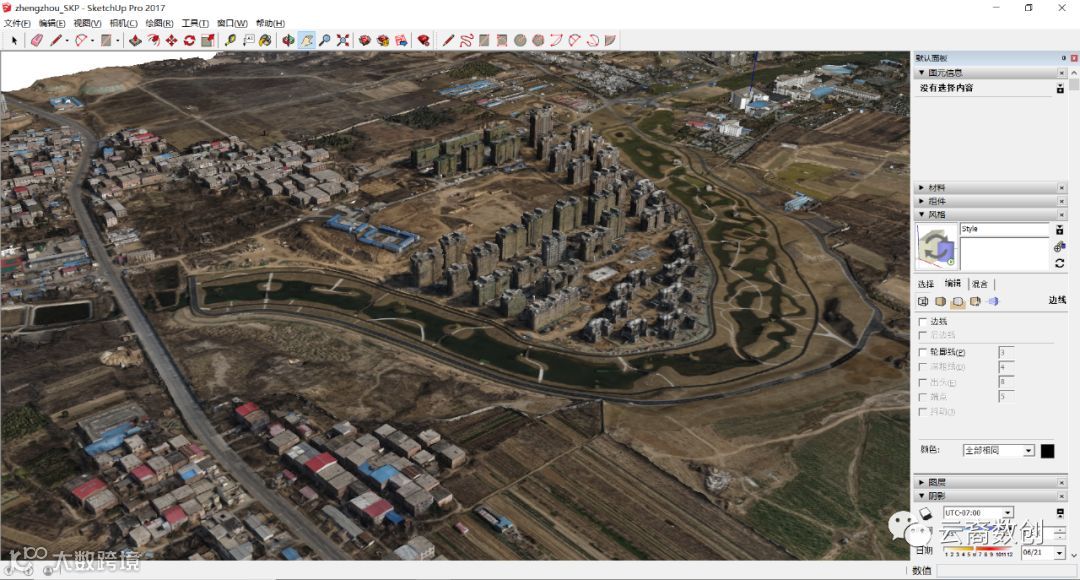Collapse the 阴影 shadows panel

922,496
